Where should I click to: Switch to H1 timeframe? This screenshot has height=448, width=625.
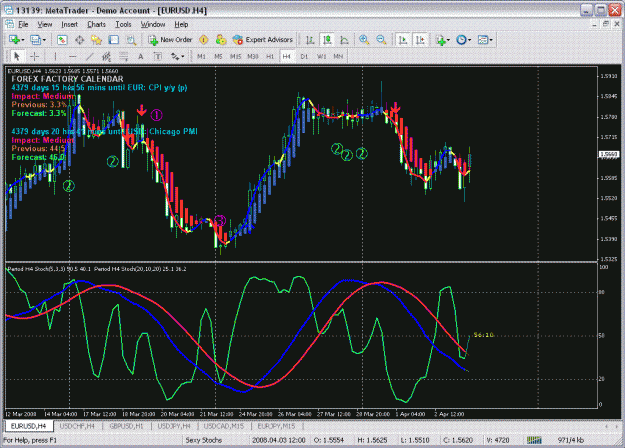click(270, 57)
